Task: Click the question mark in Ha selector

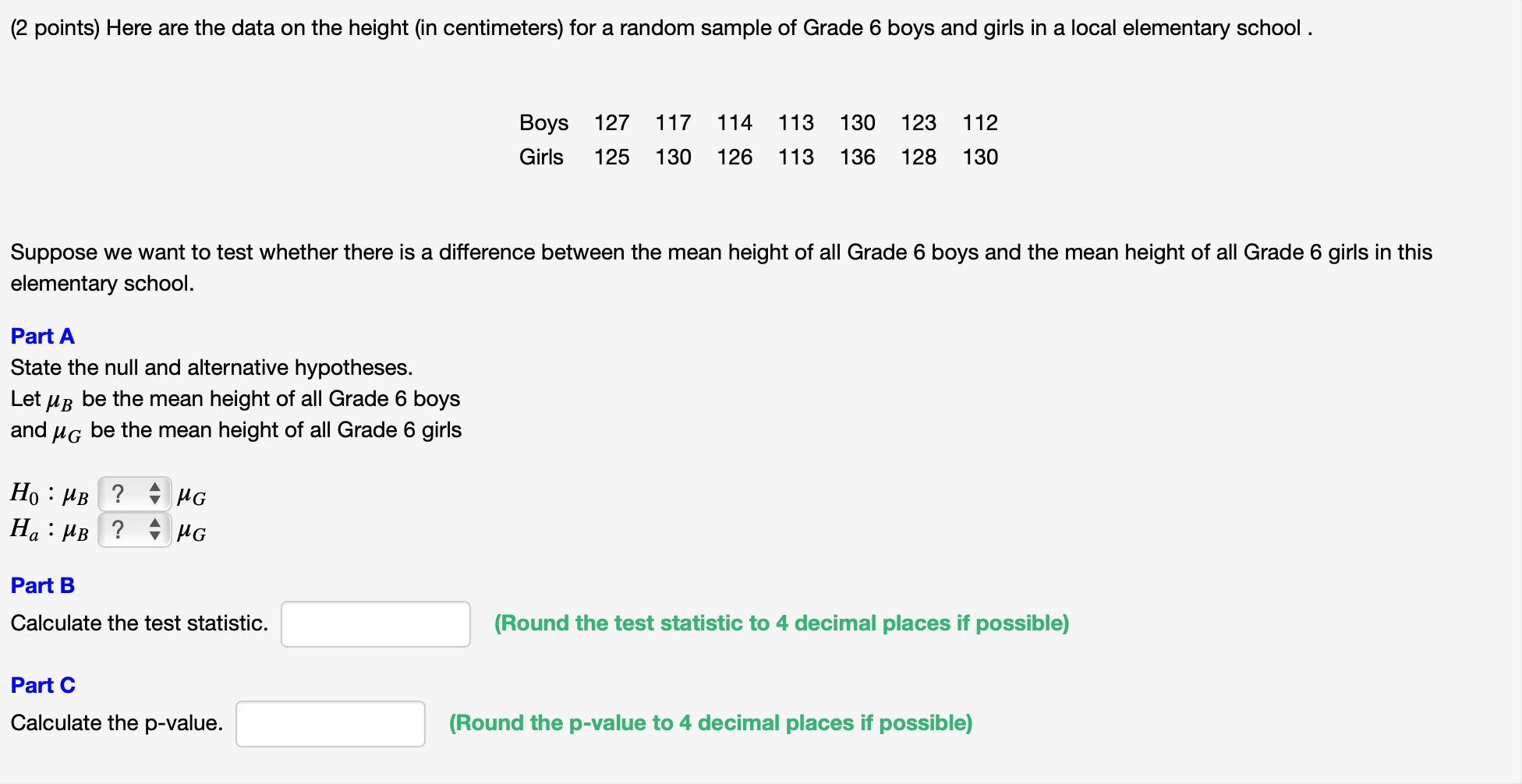Action: pos(119,530)
